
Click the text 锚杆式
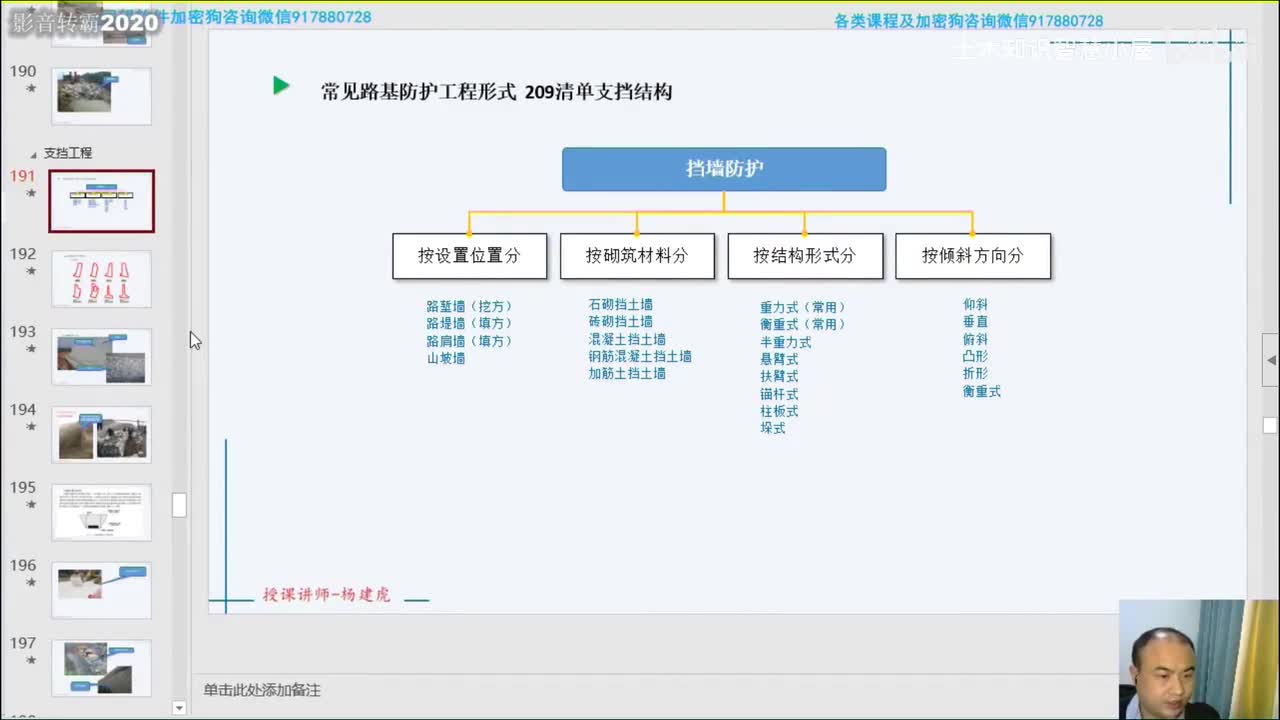pyautogui.click(x=779, y=394)
